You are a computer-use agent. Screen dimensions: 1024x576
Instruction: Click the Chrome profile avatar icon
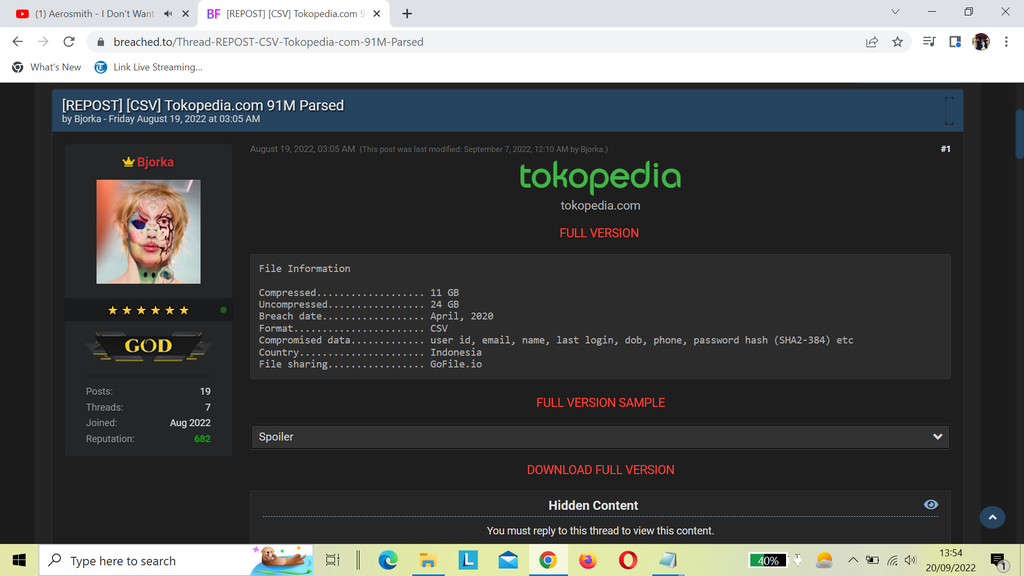click(979, 41)
